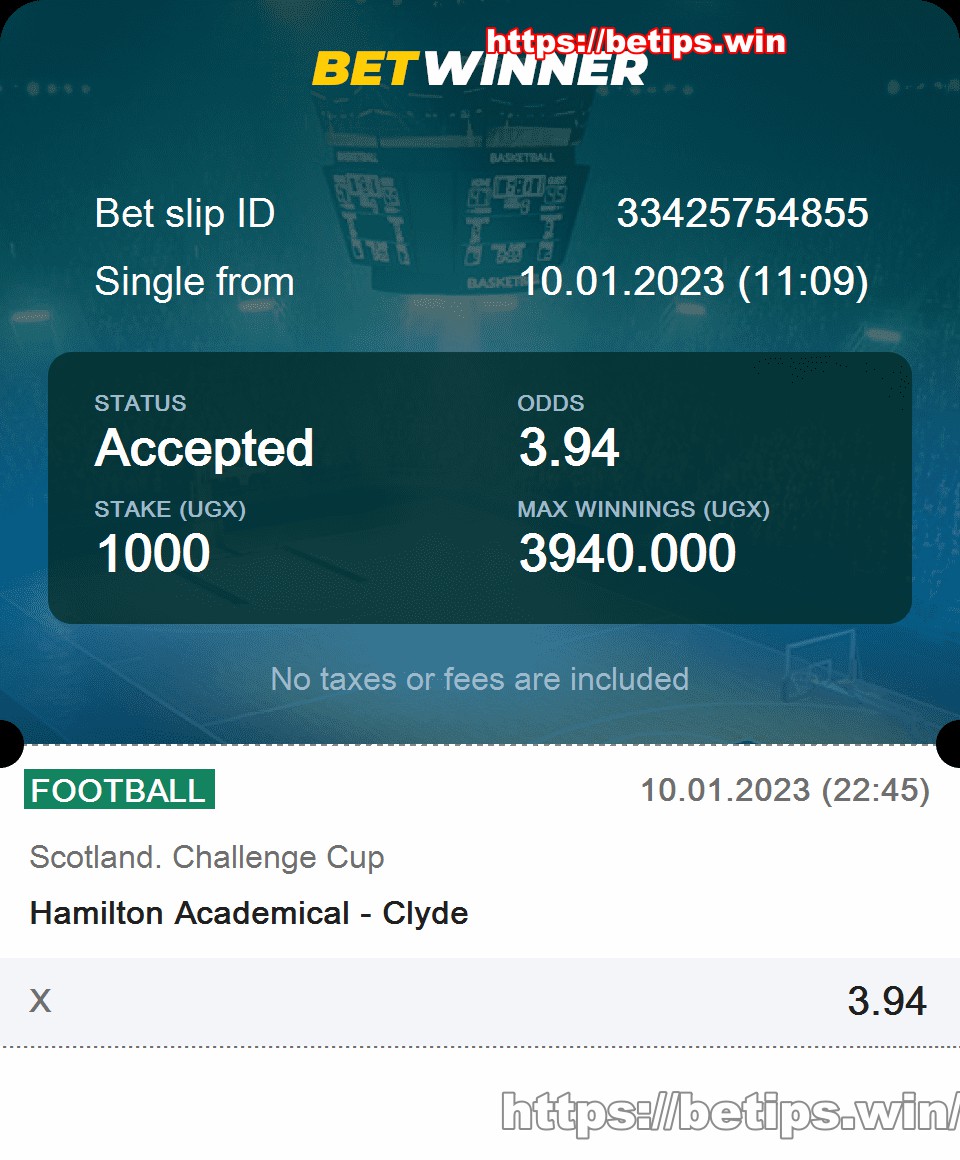The height and width of the screenshot is (1160, 960).
Task: Click the 3.94 odds in selection row
Action: (887, 1001)
